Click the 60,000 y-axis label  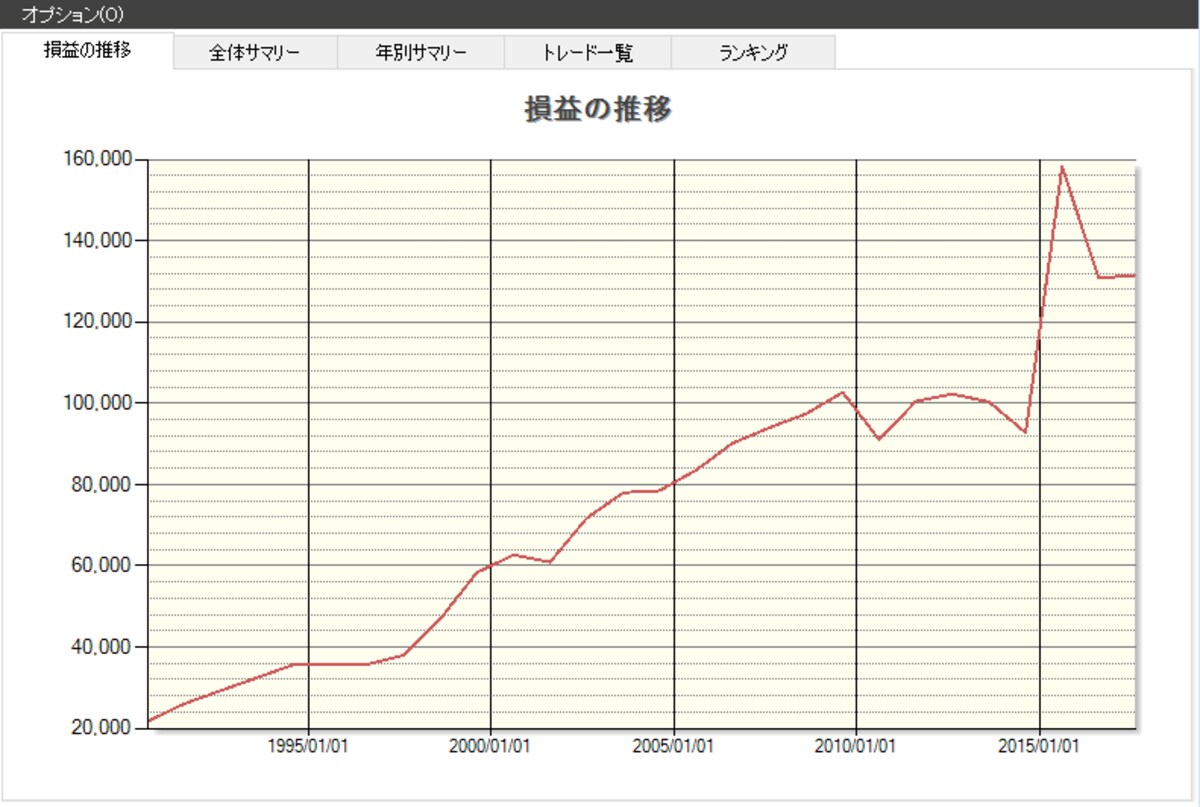click(103, 565)
